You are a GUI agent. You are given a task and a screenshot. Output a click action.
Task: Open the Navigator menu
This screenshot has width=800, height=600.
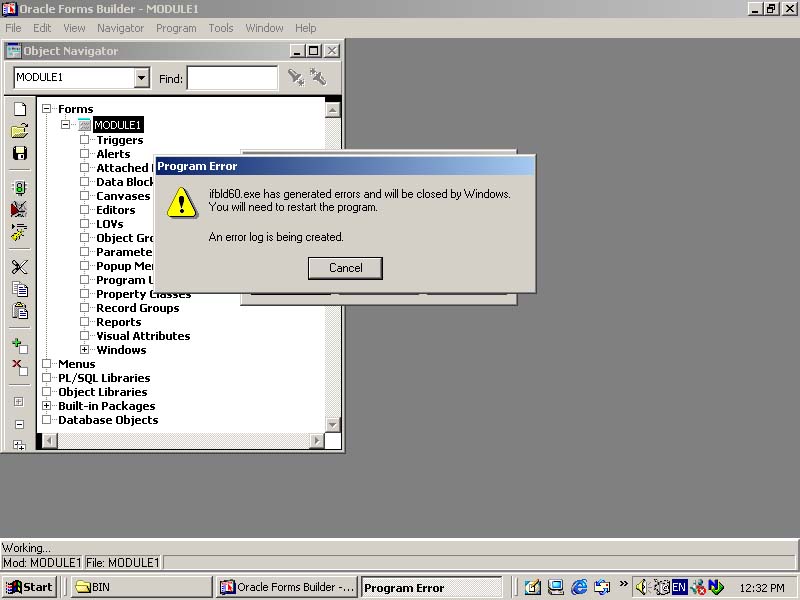point(120,28)
